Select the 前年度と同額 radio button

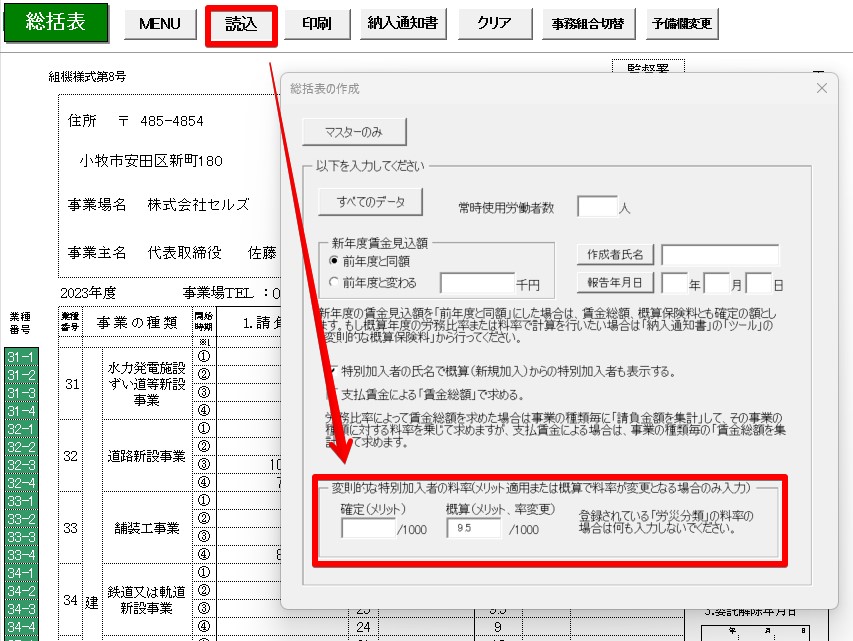click(334, 261)
